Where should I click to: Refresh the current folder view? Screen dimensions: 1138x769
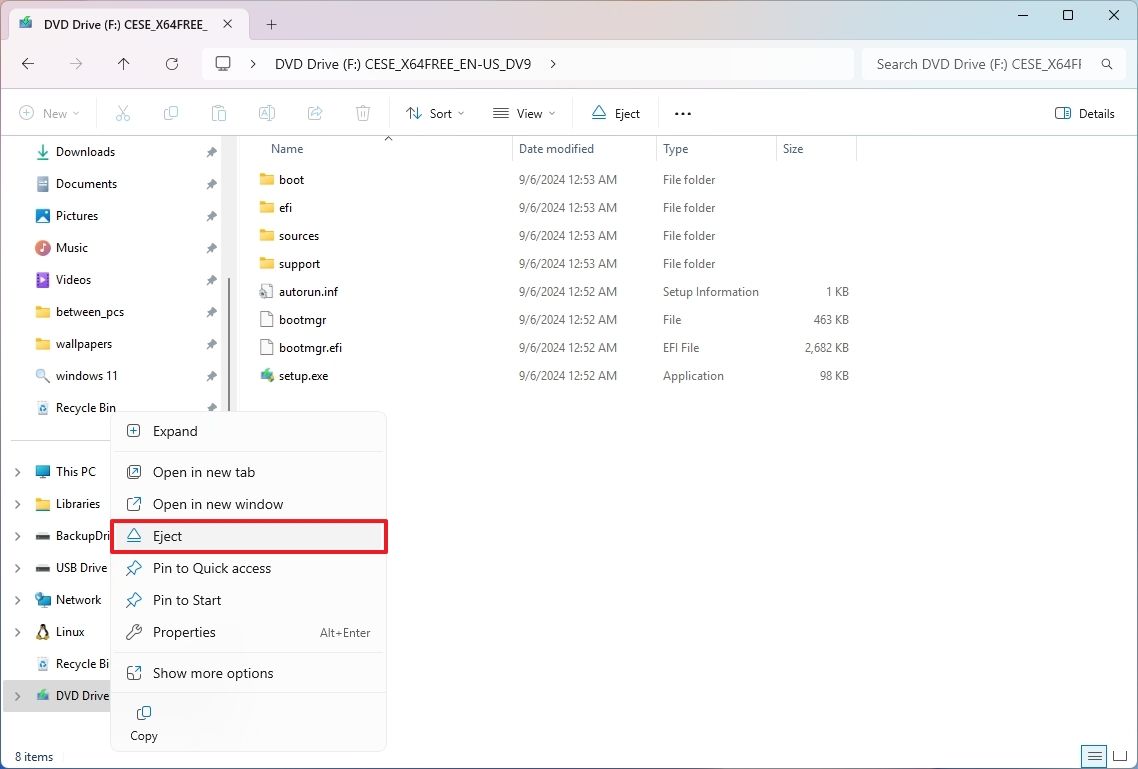[x=171, y=63]
